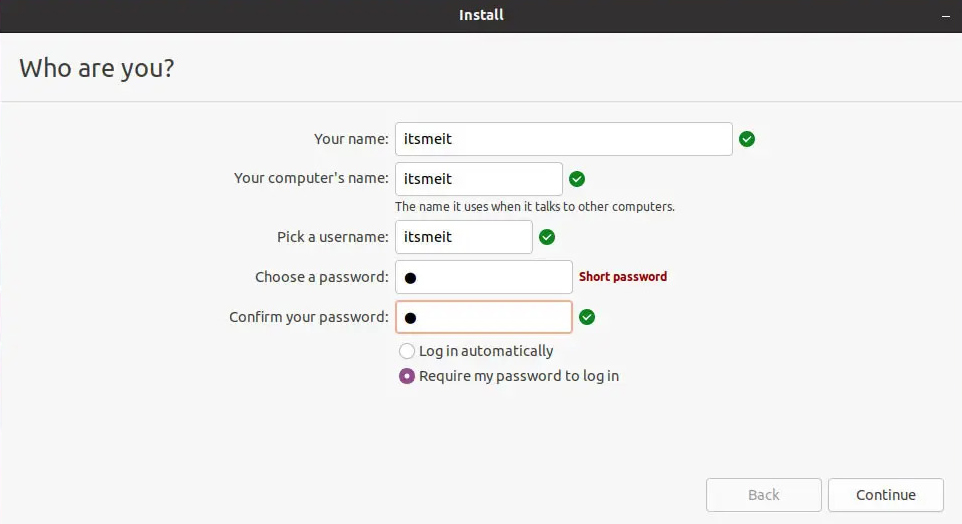Screen dimensions: 962x524
Task: Select "Require my password to log in" radio
Action: coord(407,377)
